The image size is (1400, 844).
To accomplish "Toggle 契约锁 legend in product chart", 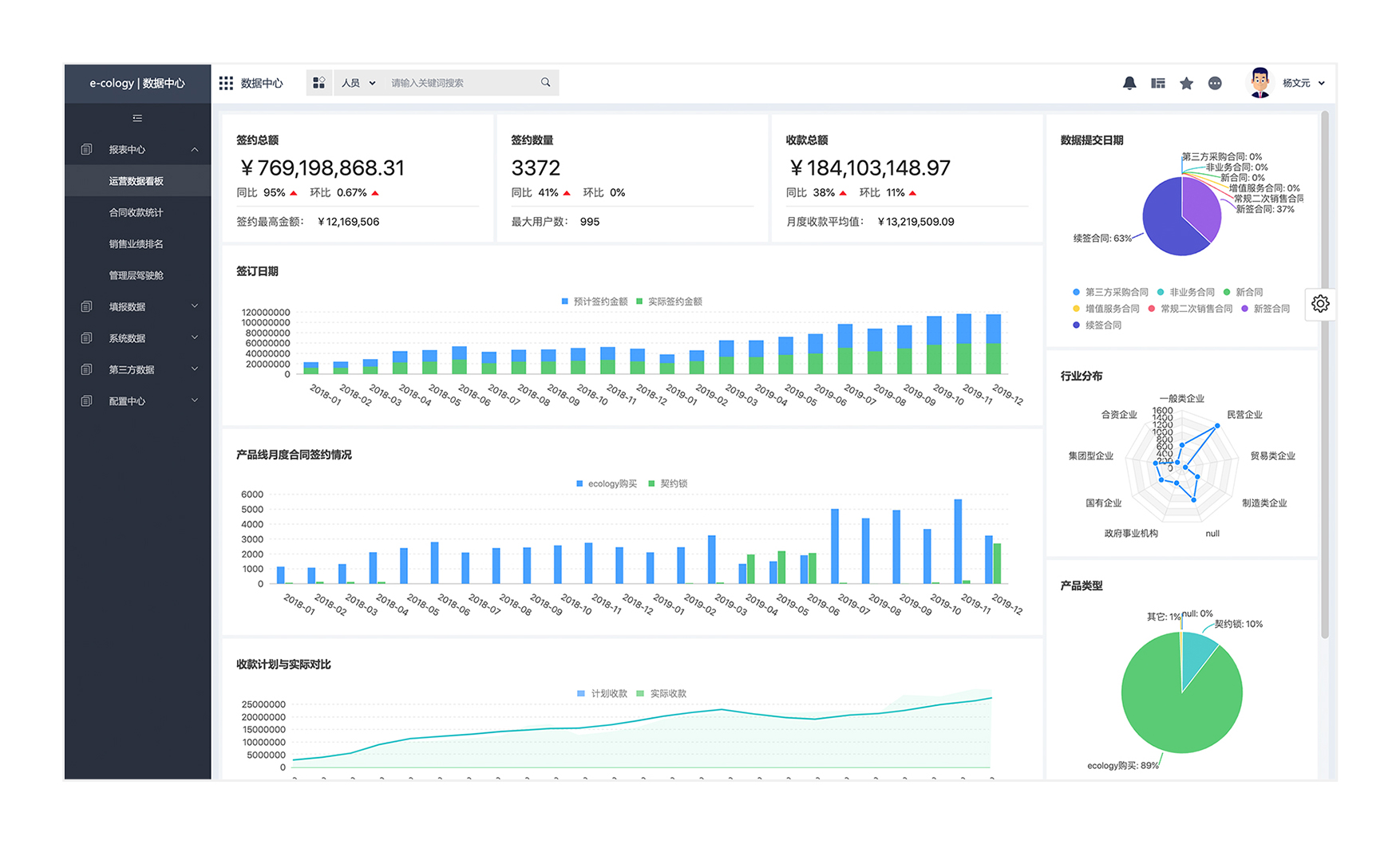I will point(667,483).
